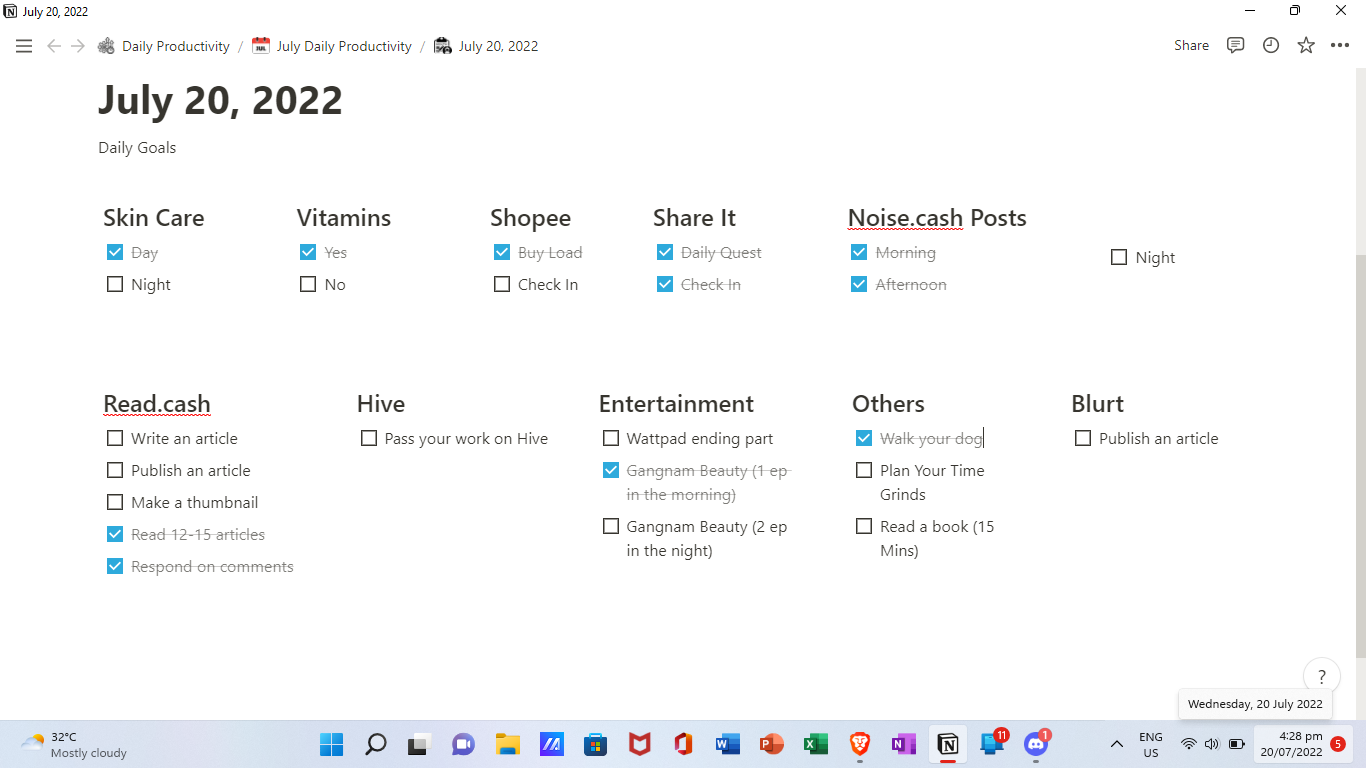Open the Notion help question mark

(1322, 676)
